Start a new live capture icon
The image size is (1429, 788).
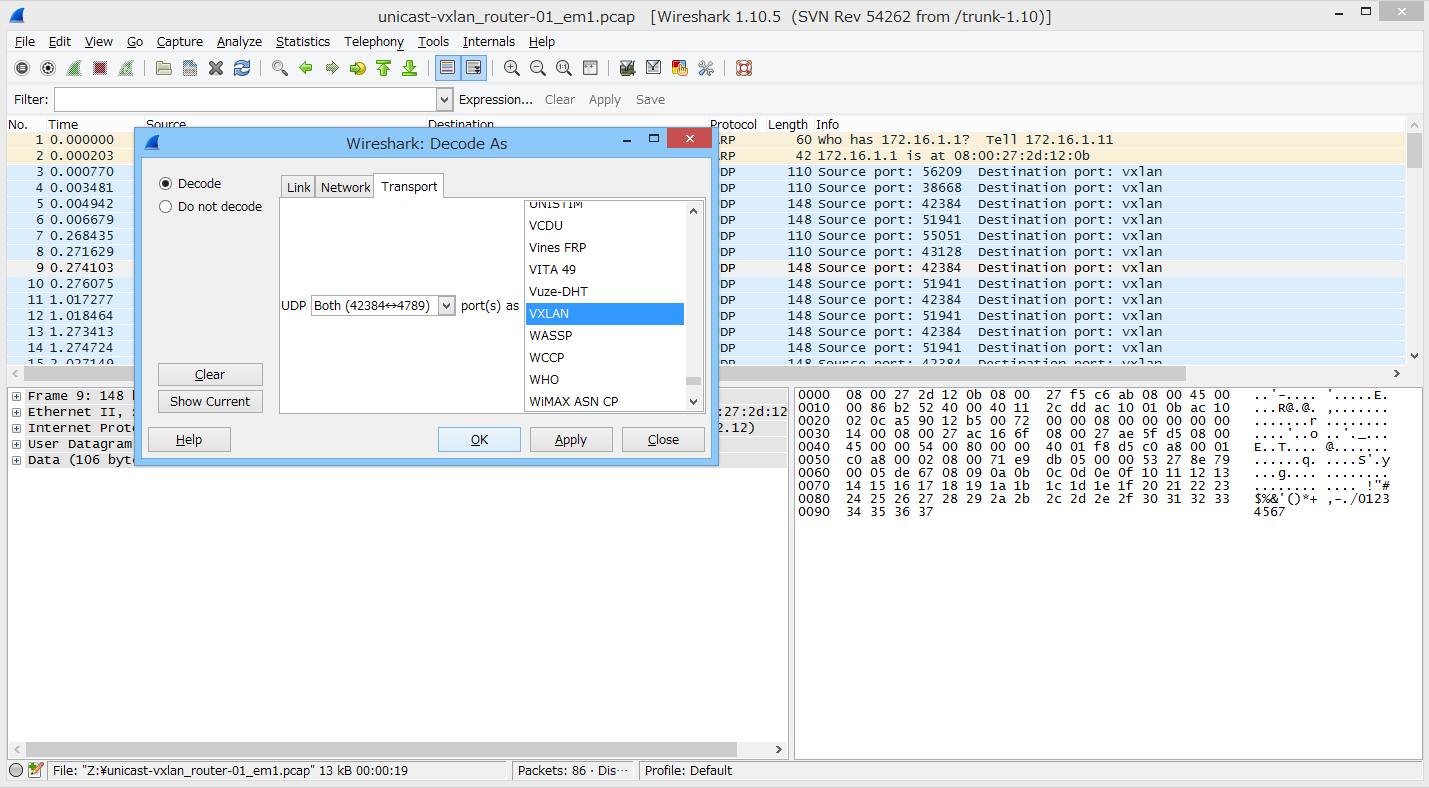click(74, 68)
